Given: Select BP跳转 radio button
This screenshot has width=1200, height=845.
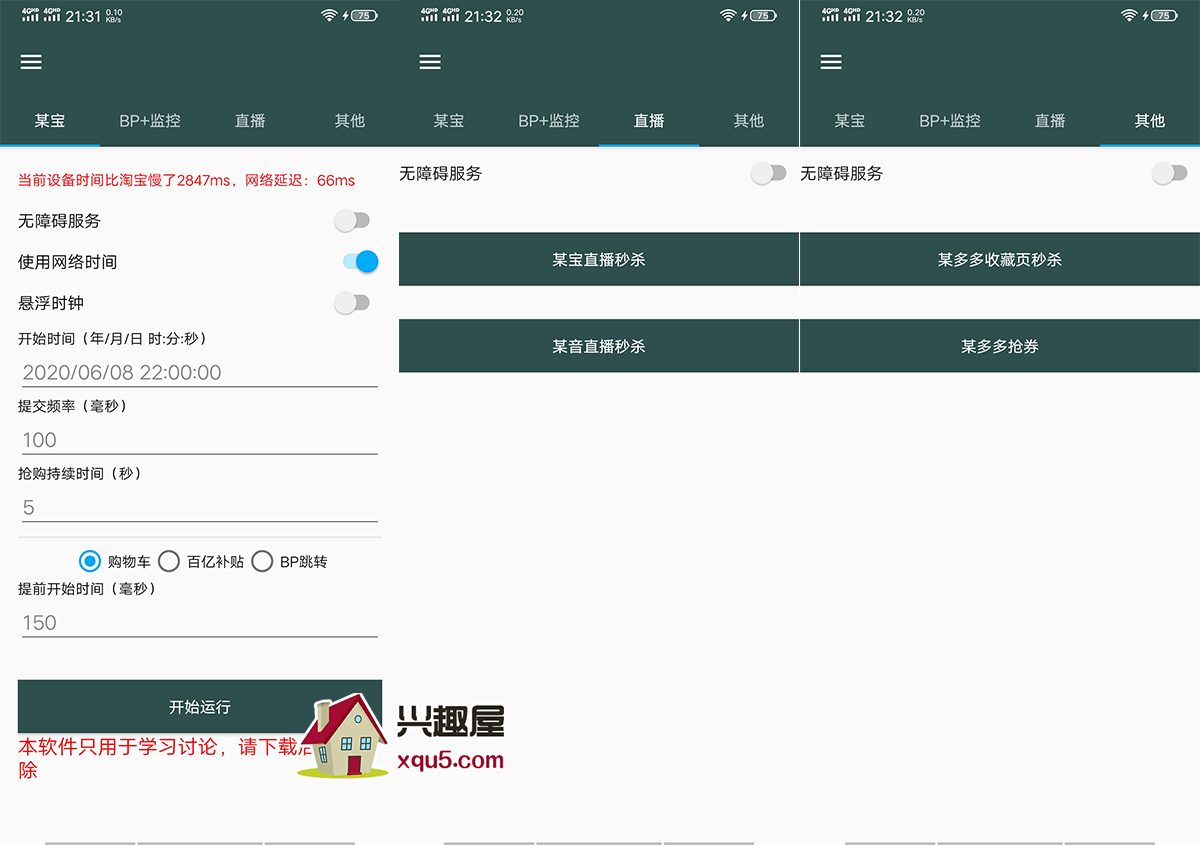Looking at the screenshot, I should [x=262, y=562].
